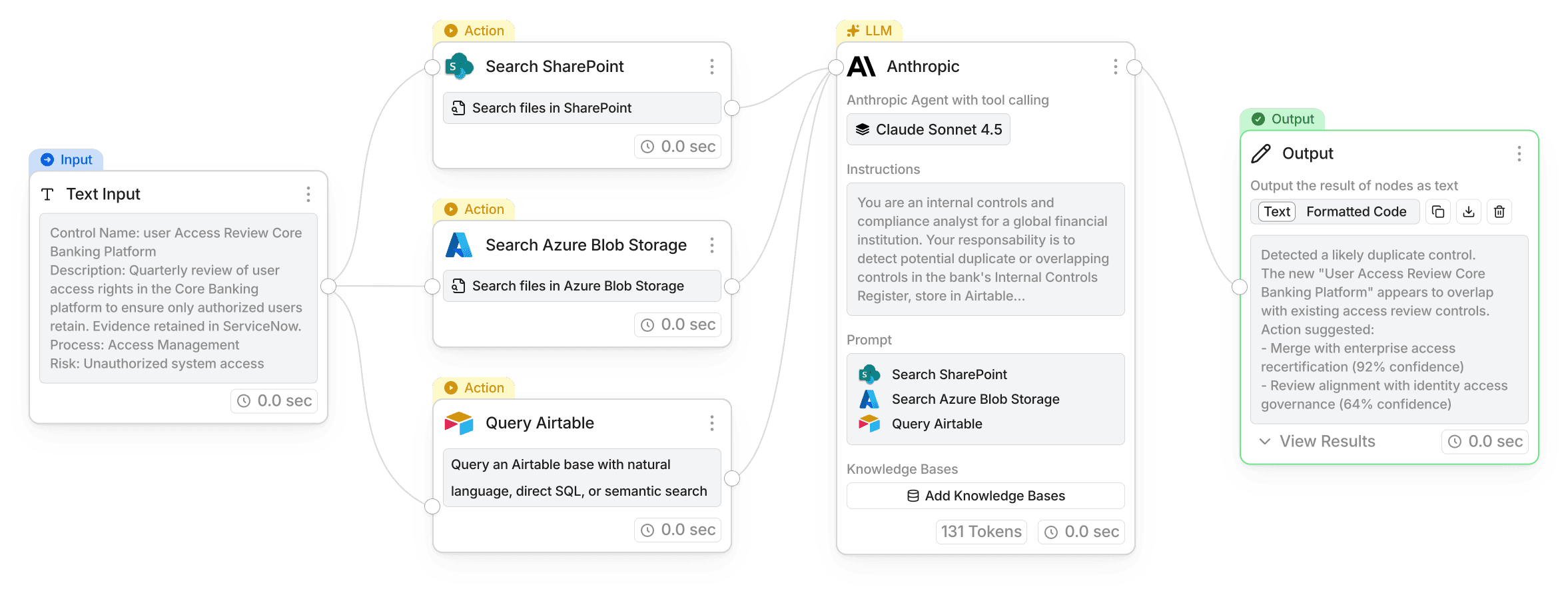Click the Azure logo on Search Azure Blob Storage node
Screen dimensions: 1568x605
[x=459, y=245]
